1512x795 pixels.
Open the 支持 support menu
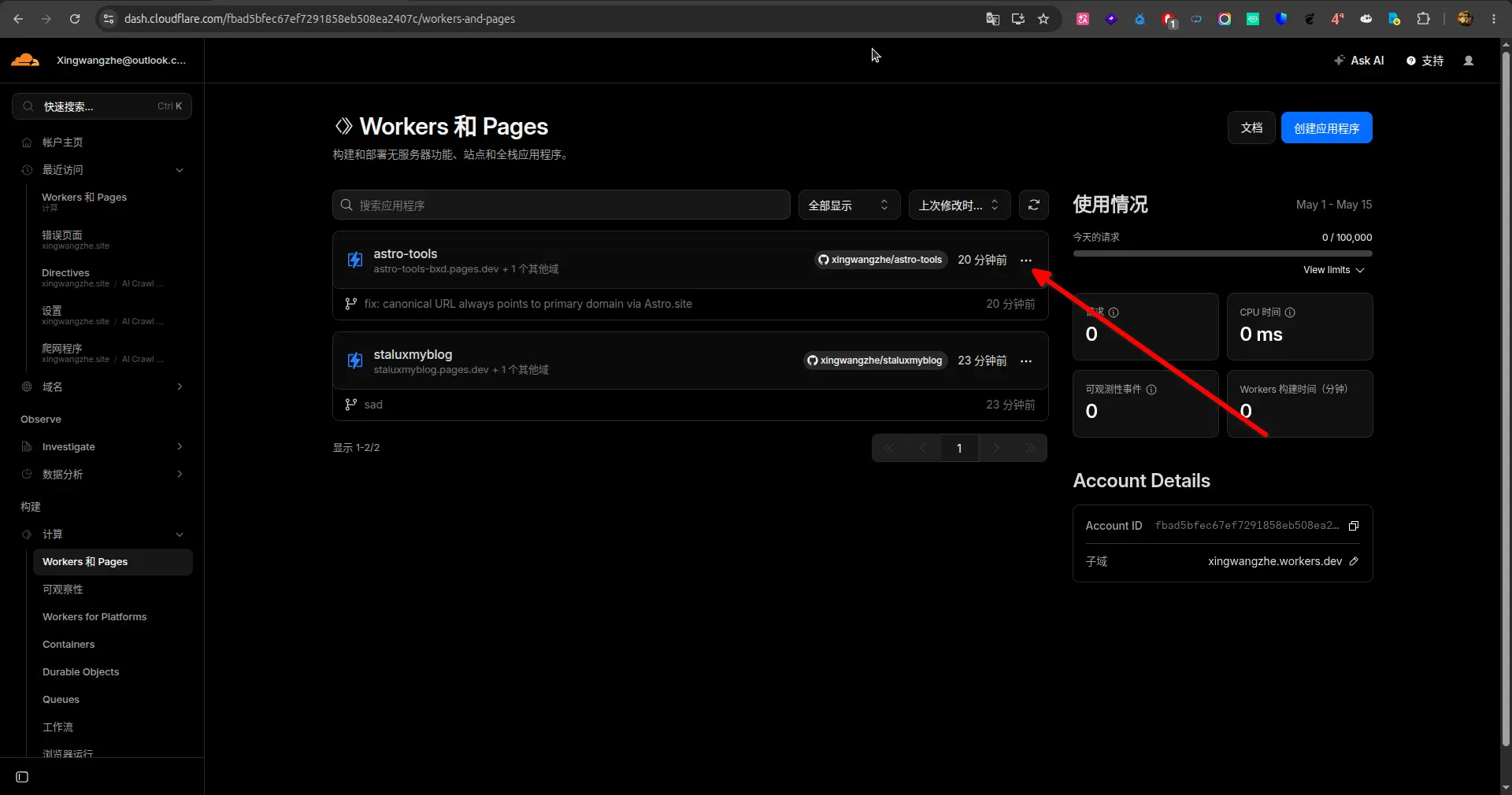tap(1425, 61)
